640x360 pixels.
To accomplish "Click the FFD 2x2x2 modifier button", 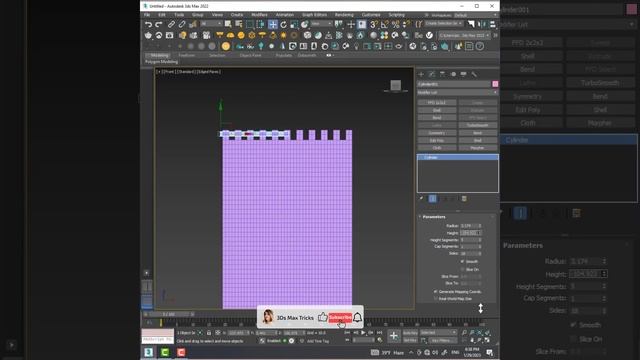I will [437, 103].
